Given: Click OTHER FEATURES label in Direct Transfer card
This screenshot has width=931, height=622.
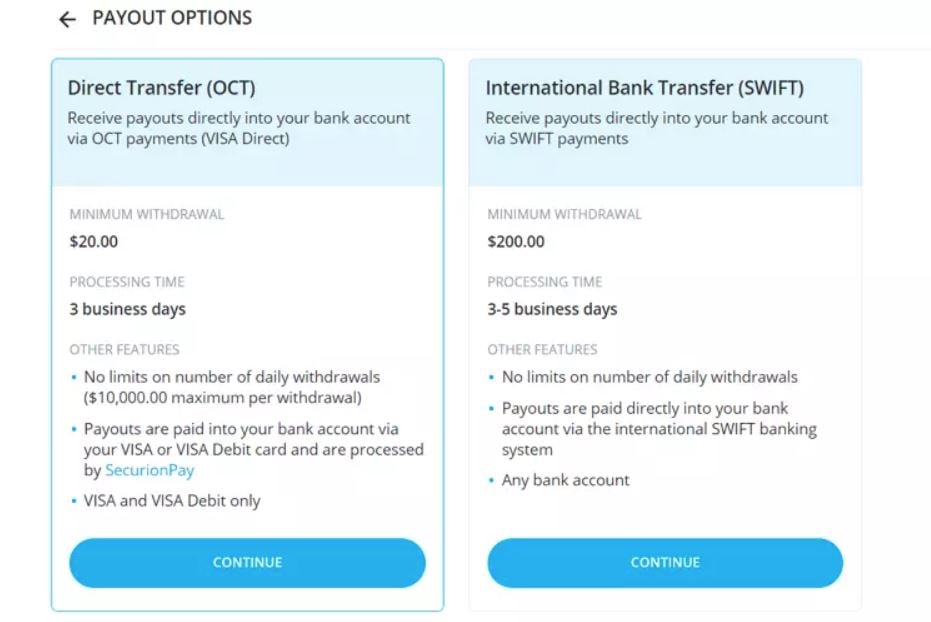Looking at the screenshot, I should tap(124, 350).
